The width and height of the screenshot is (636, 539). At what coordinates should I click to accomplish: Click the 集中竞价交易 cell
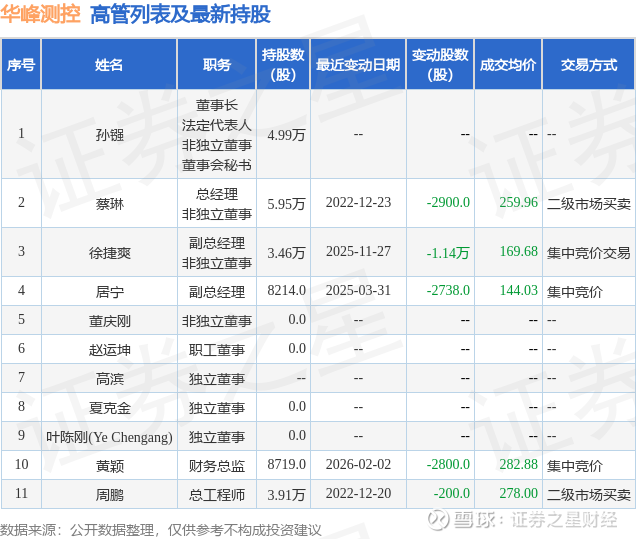589,253
